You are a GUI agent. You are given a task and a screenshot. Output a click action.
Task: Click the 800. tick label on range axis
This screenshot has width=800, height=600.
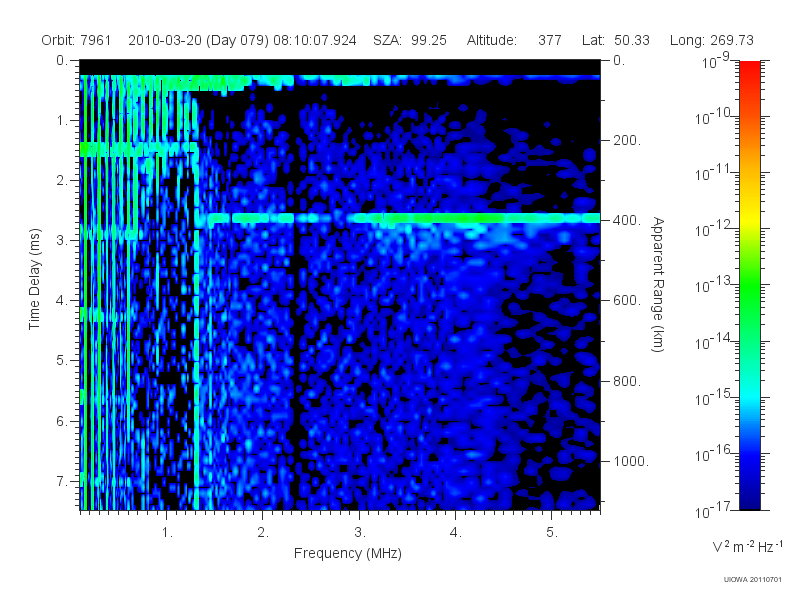pyautogui.click(x=627, y=381)
